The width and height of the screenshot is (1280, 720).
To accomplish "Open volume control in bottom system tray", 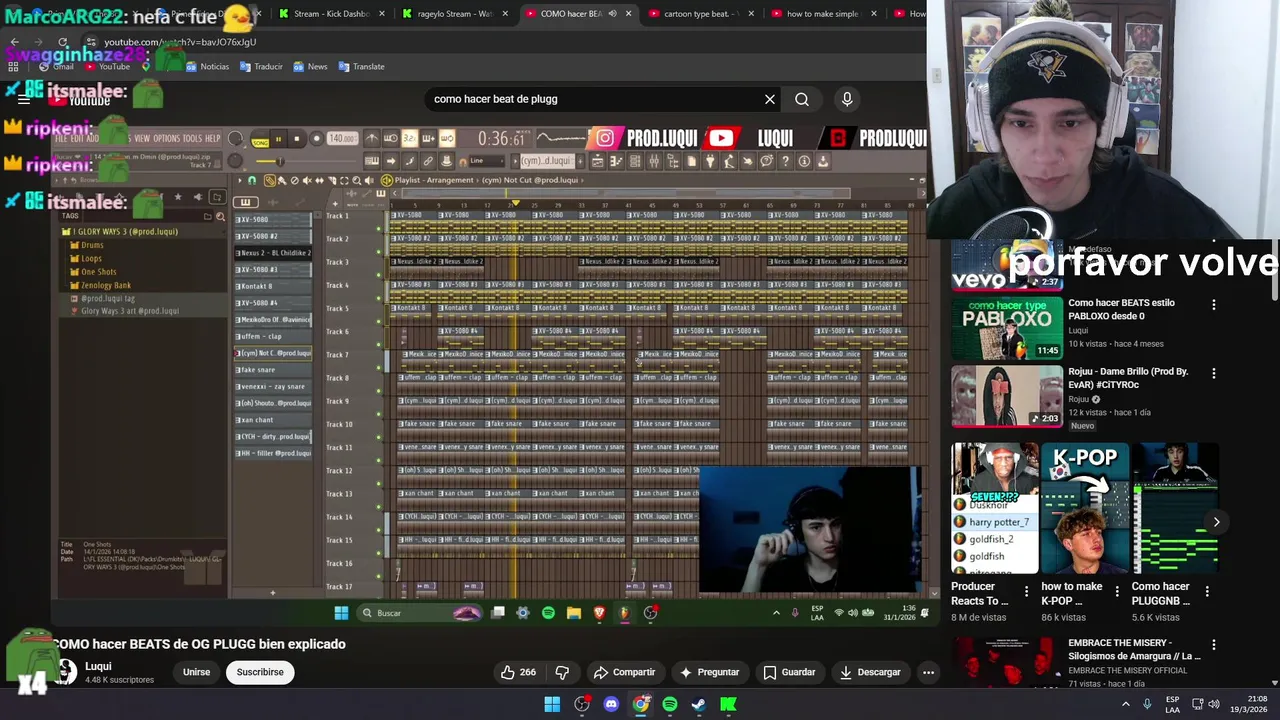I will 1214,704.
